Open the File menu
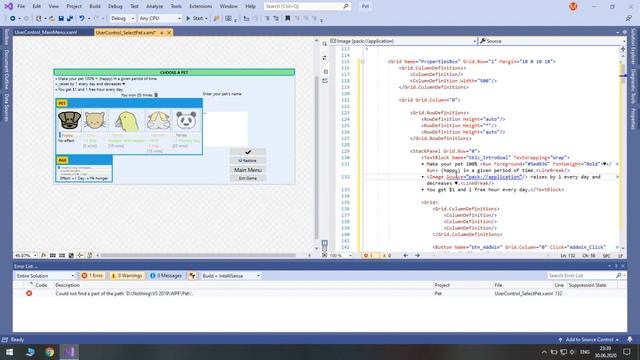Screen dimensions: 640x360 pyautogui.click(x=21, y=6)
